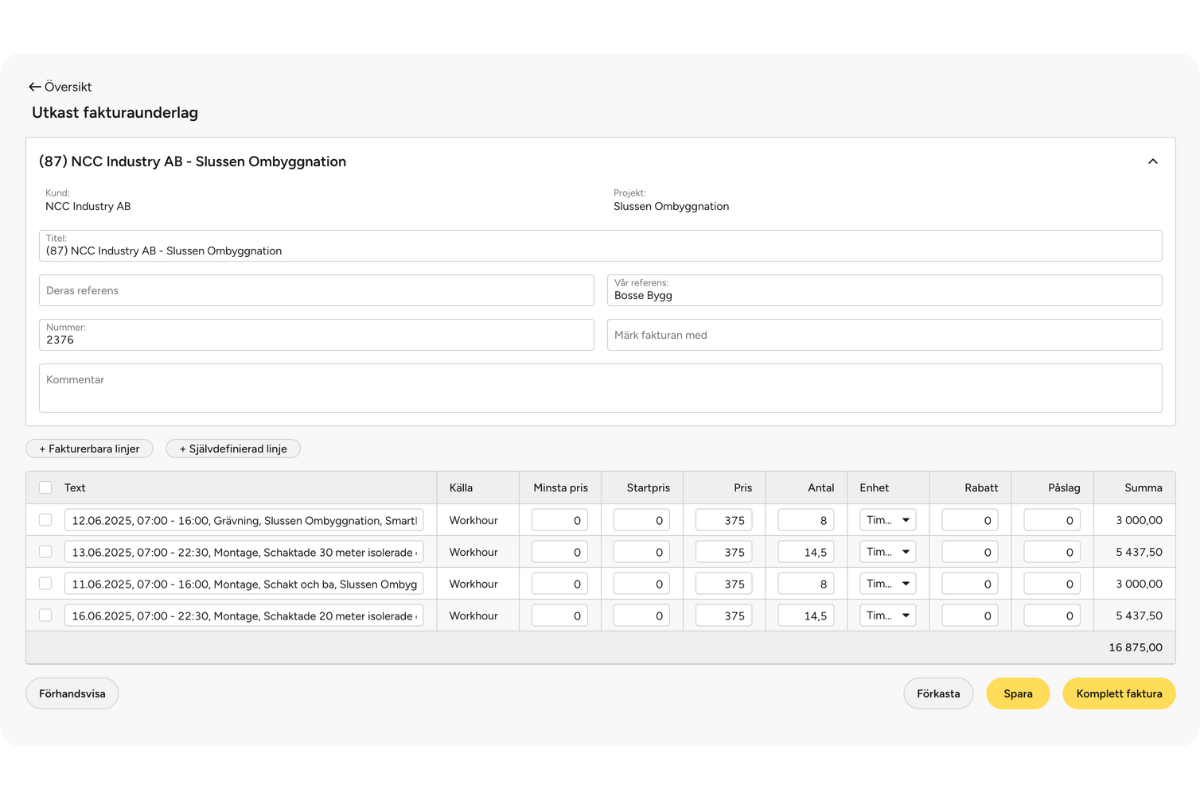Screen dimensions: 1200x800
Task: Click the 3 000,00 sum in 11.06.2025 row
Action: [x=1139, y=584]
